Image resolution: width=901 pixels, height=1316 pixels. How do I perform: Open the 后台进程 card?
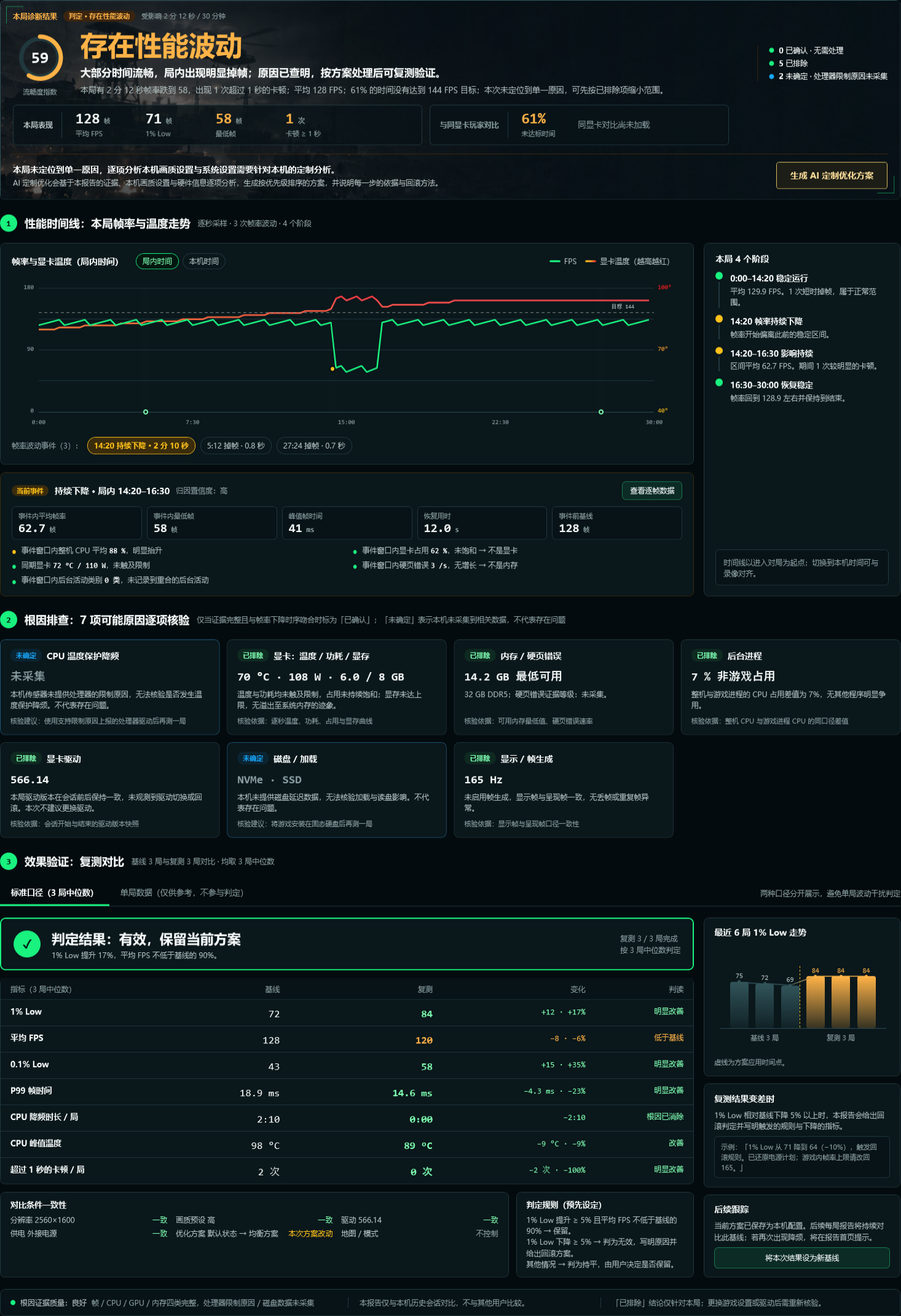pyautogui.click(x=790, y=687)
